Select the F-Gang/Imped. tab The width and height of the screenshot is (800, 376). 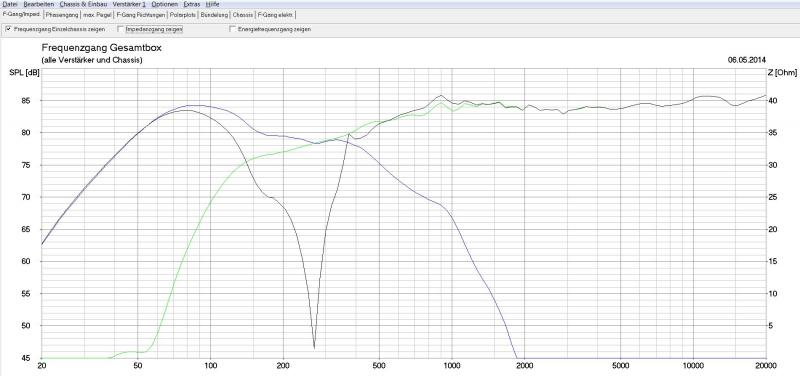21,14
